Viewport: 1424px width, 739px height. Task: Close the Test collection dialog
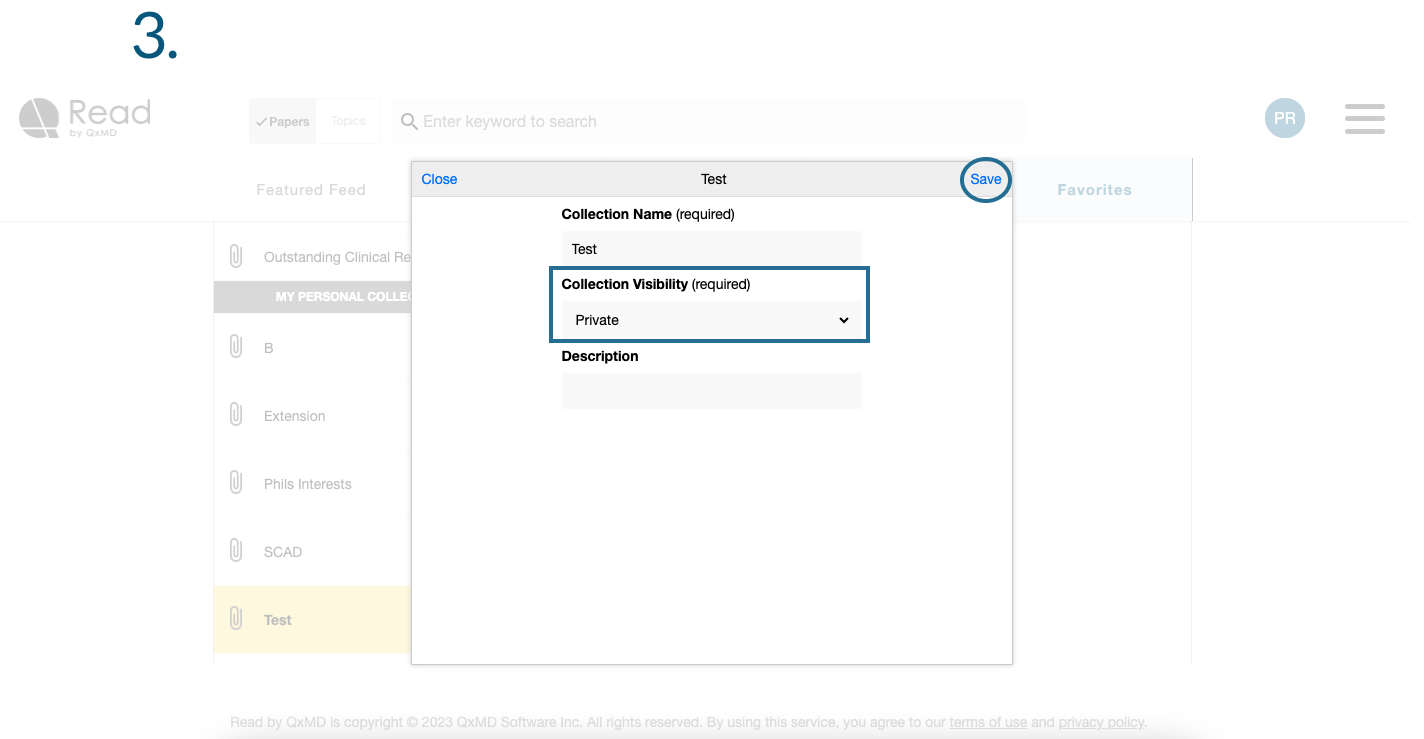coord(439,180)
